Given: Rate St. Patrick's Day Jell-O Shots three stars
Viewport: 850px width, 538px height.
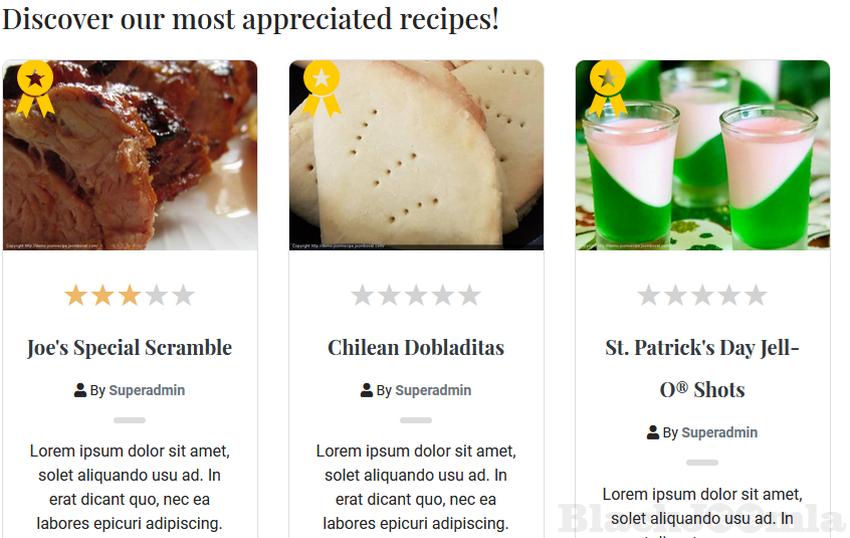Looking at the screenshot, I should 702,296.
